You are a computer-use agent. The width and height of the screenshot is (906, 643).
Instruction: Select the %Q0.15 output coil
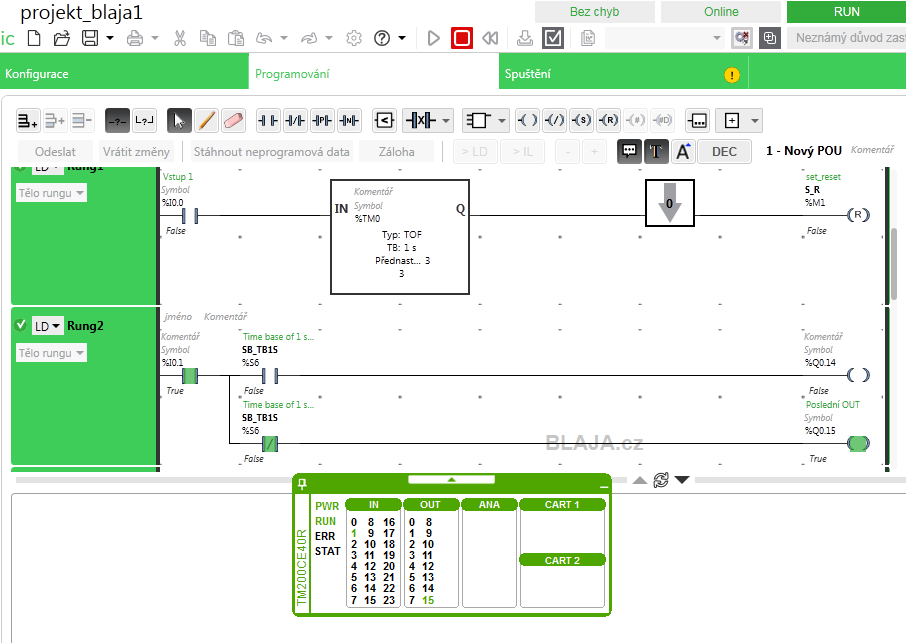[858, 444]
